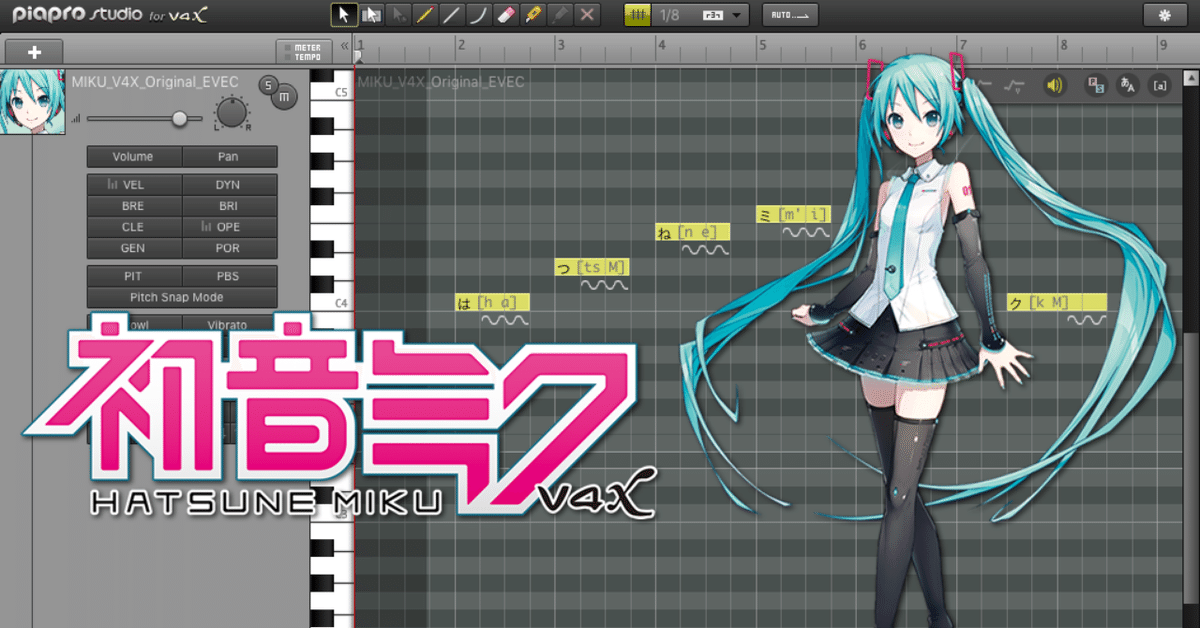Click the X delete tool icon
The height and width of the screenshot is (628, 1200).
(x=587, y=15)
